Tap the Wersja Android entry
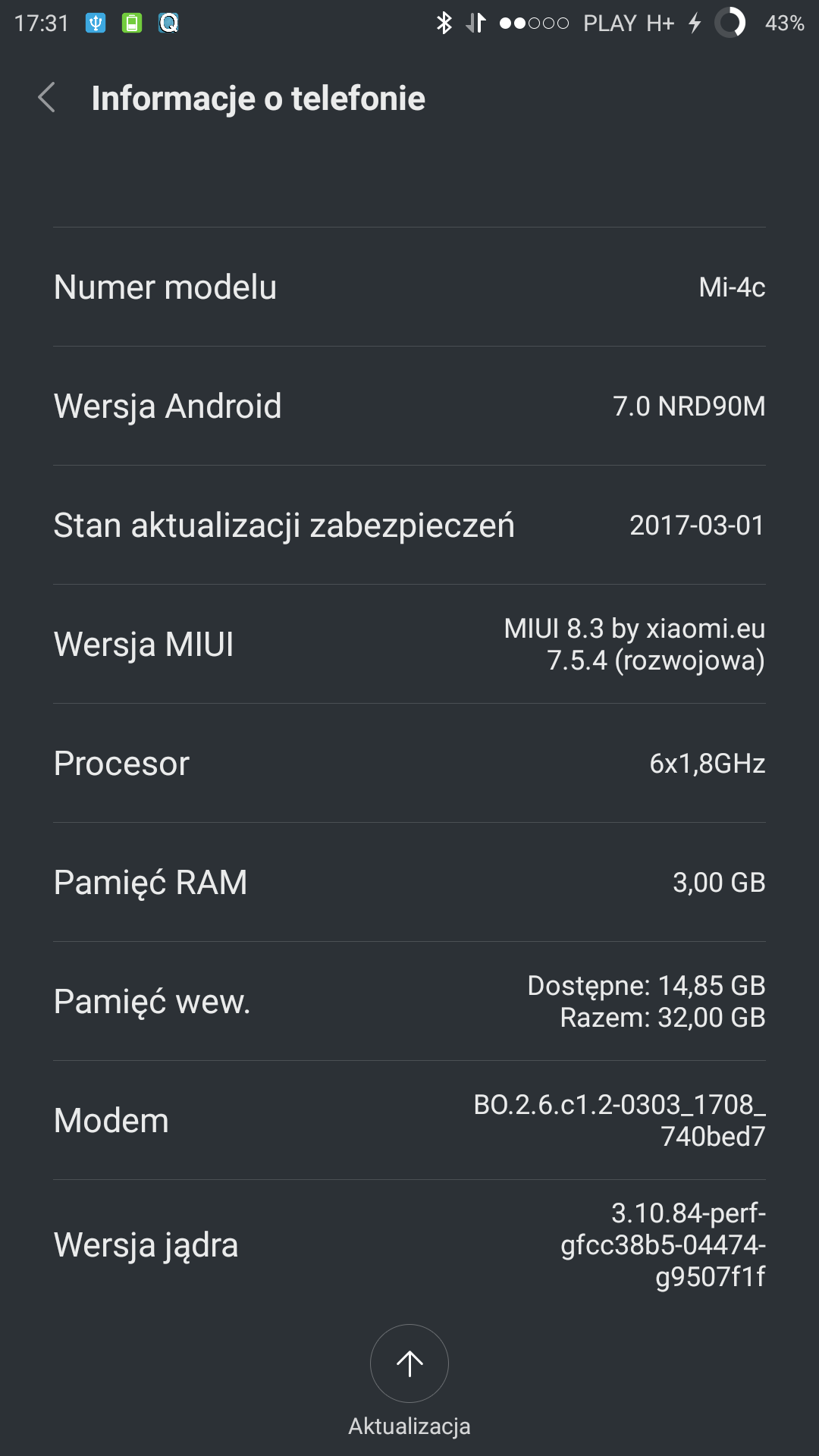The width and height of the screenshot is (819, 1456). [x=409, y=406]
